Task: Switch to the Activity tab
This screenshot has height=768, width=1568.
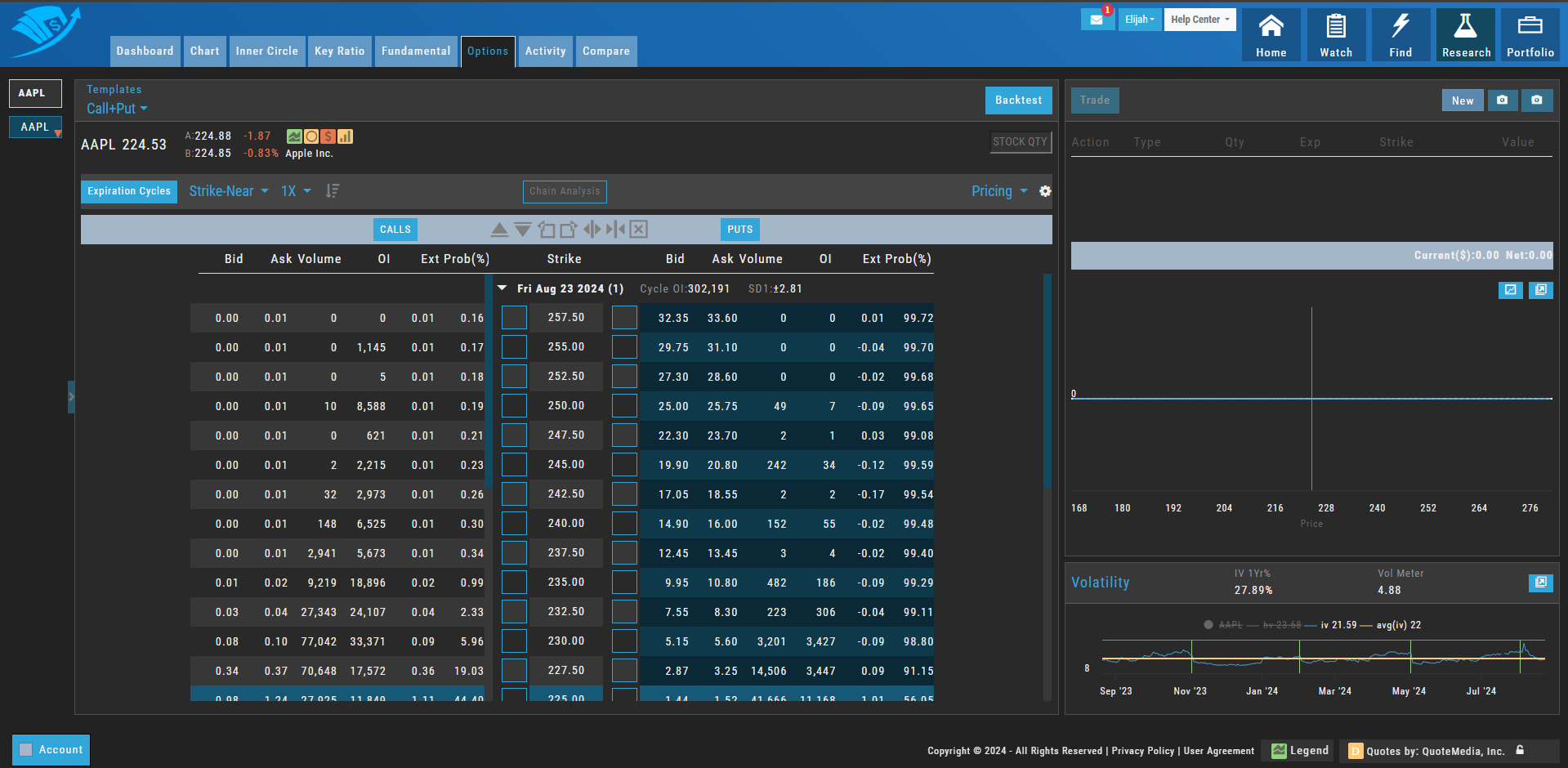Action: (546, 51)
